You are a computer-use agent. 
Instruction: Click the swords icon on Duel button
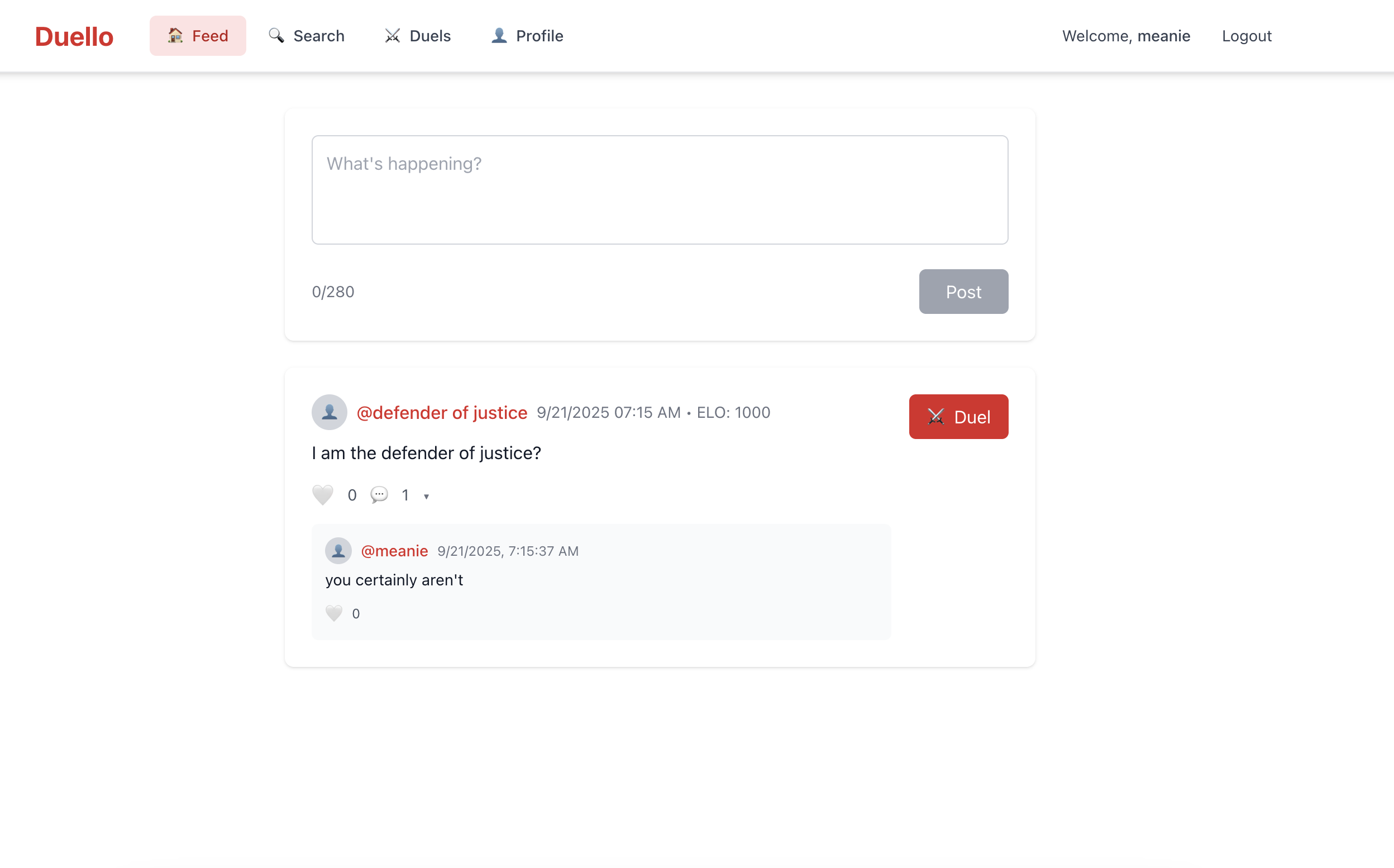(935, 417)
